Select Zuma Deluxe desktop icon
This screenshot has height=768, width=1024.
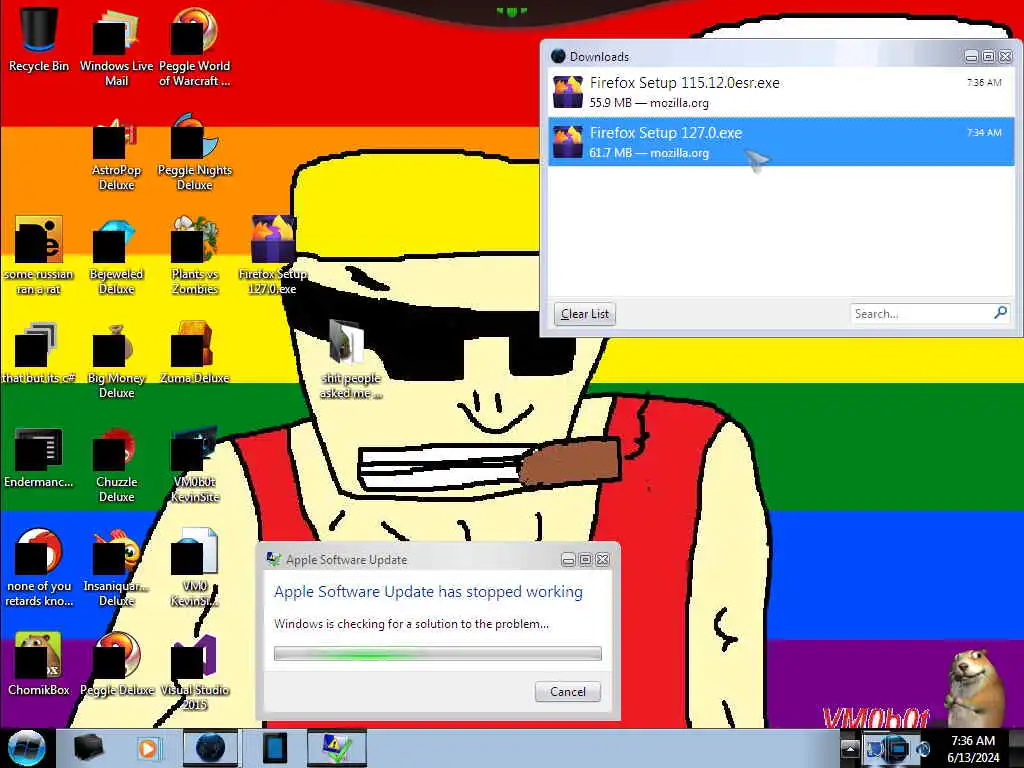click(194, 353)
